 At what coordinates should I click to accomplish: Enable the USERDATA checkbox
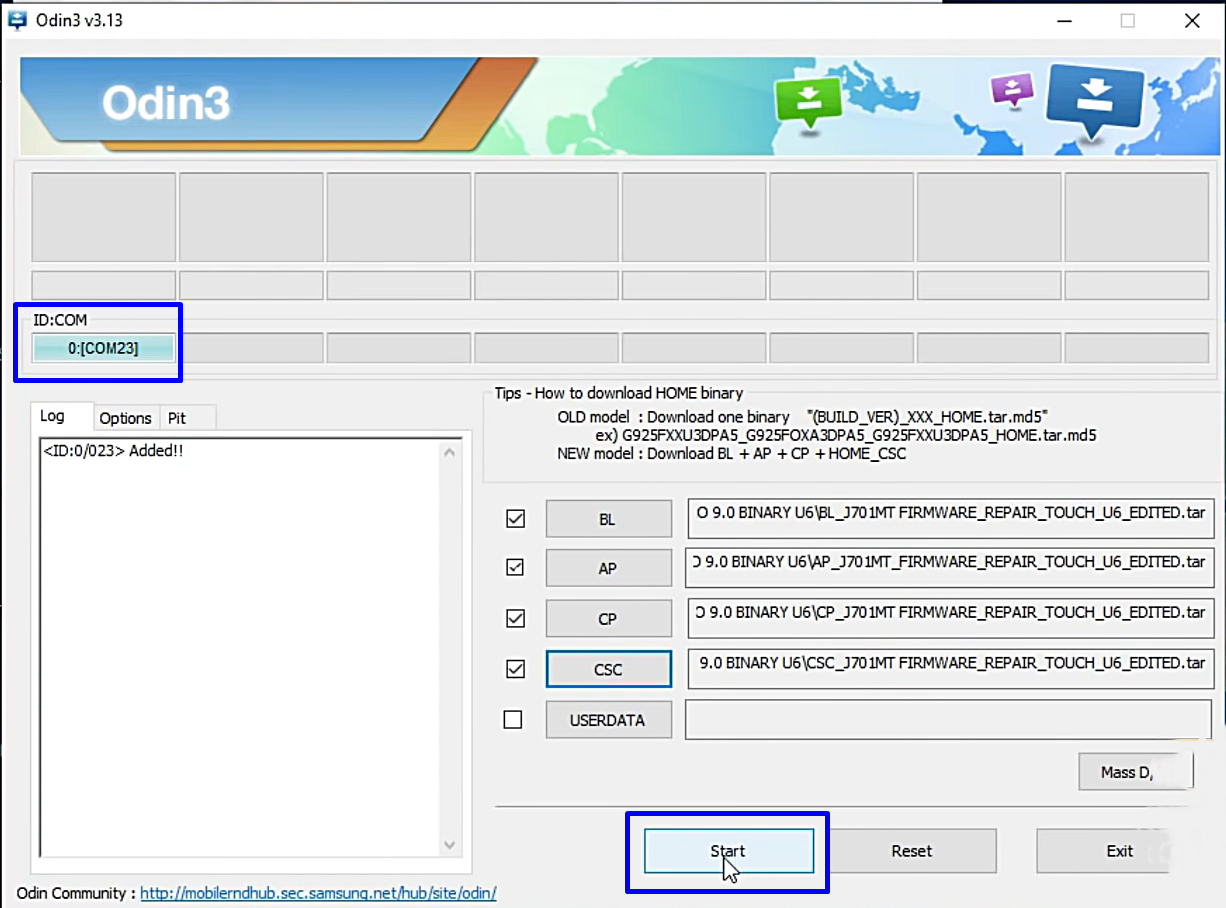click(x=513, y=720)
